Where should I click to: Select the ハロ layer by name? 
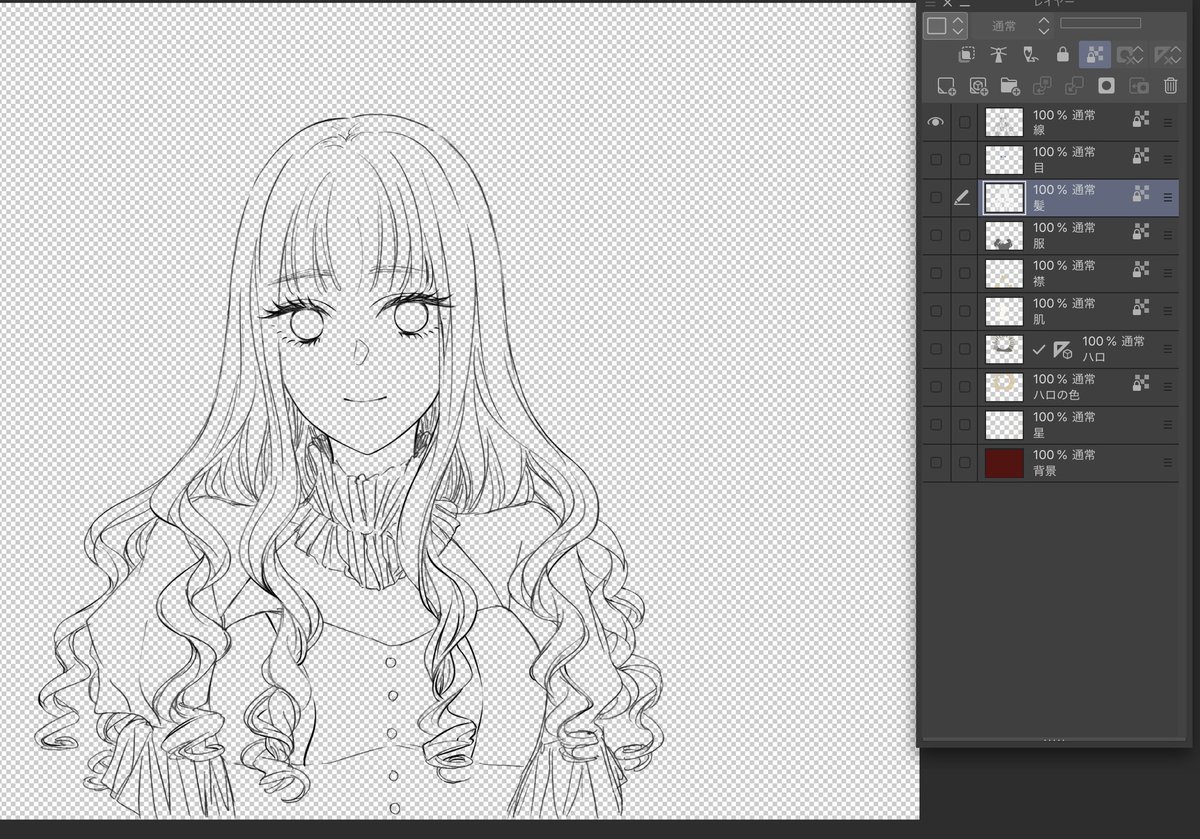click(1094, 357)
